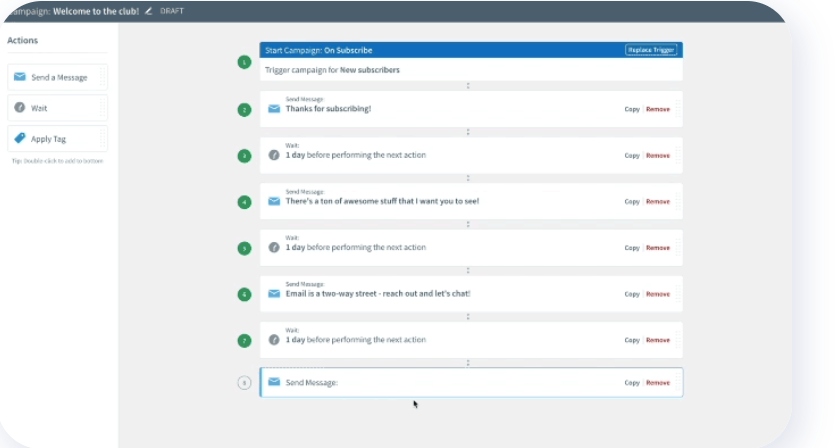Add an Apply Tag action
The height and width of the screenshot is (448, 835).
(x=57, y=139)
